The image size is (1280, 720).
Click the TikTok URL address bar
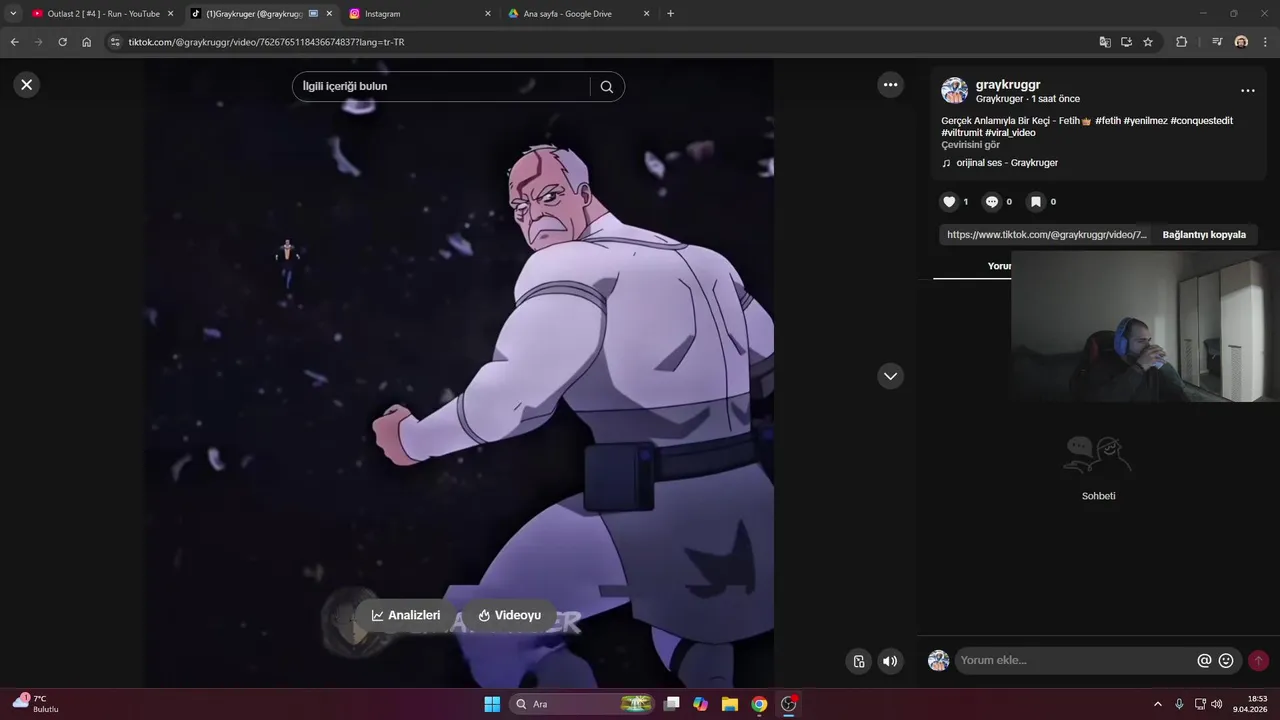[600, 42]
